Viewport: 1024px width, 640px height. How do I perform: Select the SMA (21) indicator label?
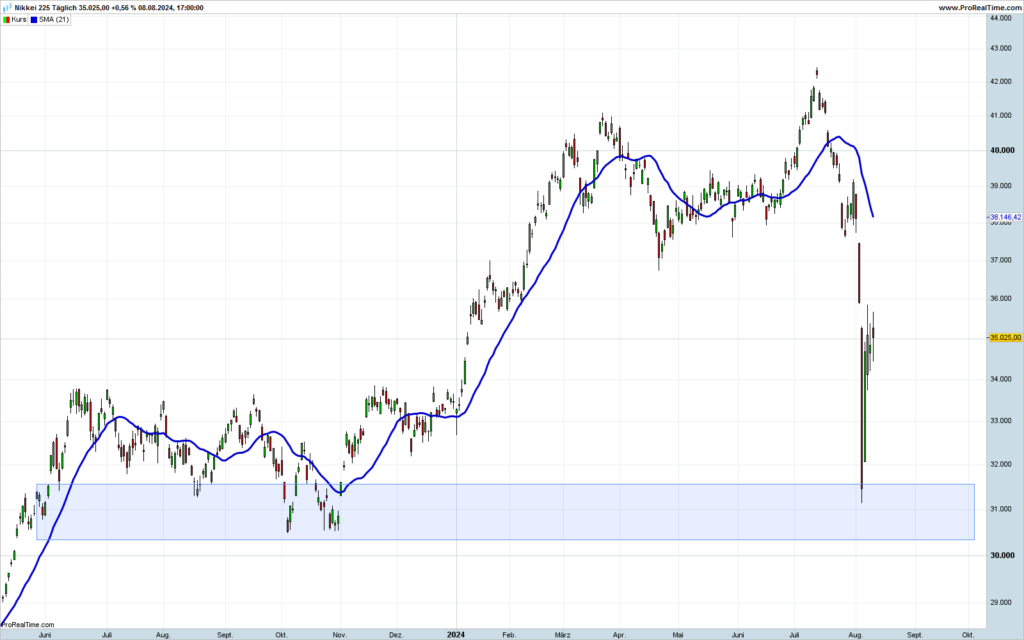click(x=54, y=20)
